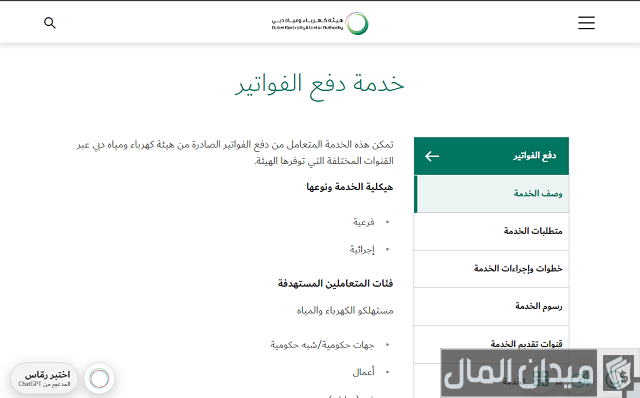The width and height of the screenshot is (640, 398).
Task: Click the description paragraph starting تمكن هذه الخدمة
Action: 235,153
